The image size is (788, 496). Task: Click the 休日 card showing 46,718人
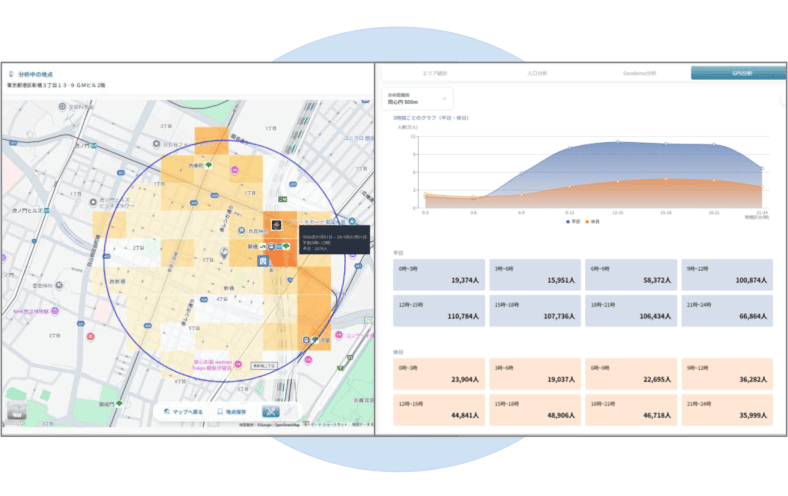point(631,410)
